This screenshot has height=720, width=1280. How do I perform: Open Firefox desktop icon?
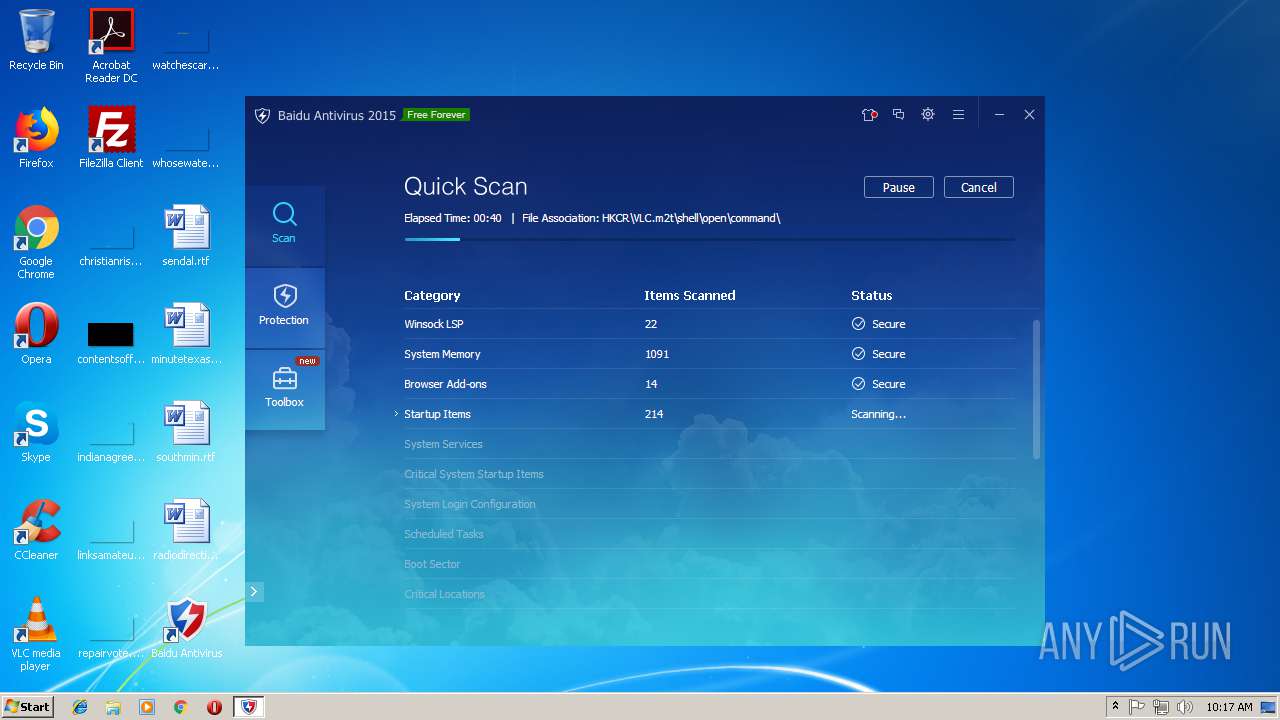[36, 138]
